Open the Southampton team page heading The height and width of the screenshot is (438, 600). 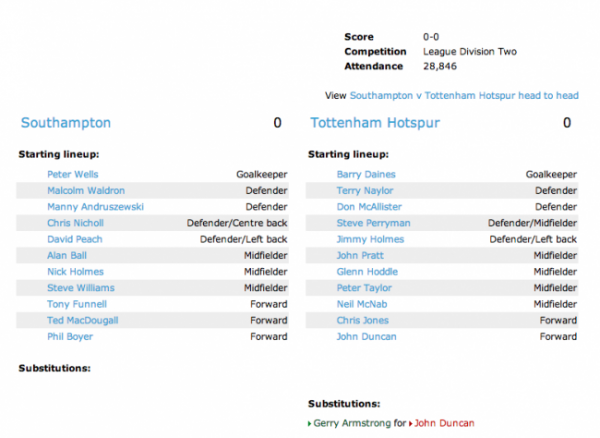point(66,123)
